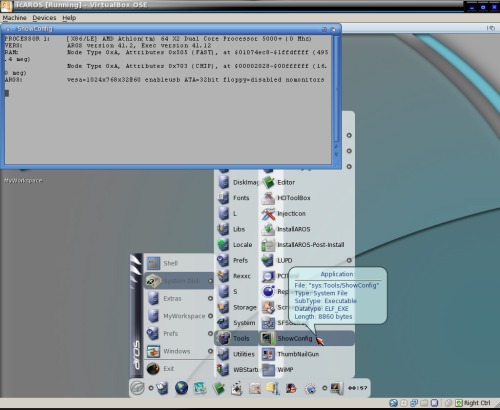The width and height of the screenshot is (500, 410).
Task: Open the Devices menu
Action: point(44,18)
